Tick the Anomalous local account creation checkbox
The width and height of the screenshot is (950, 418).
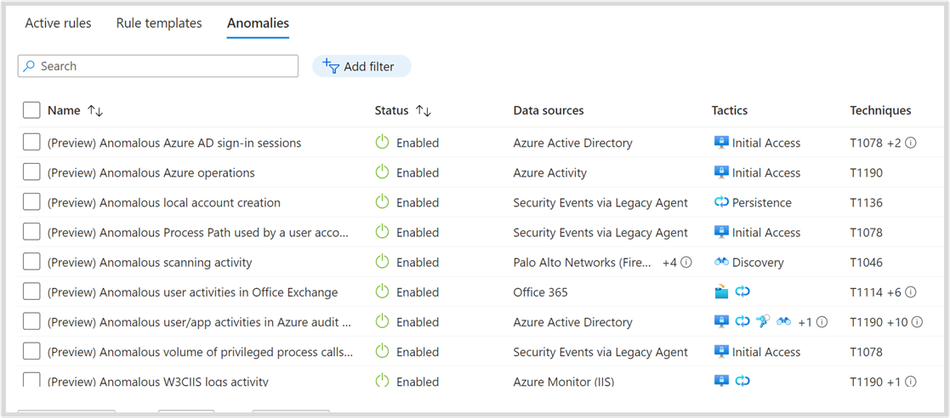32,202
